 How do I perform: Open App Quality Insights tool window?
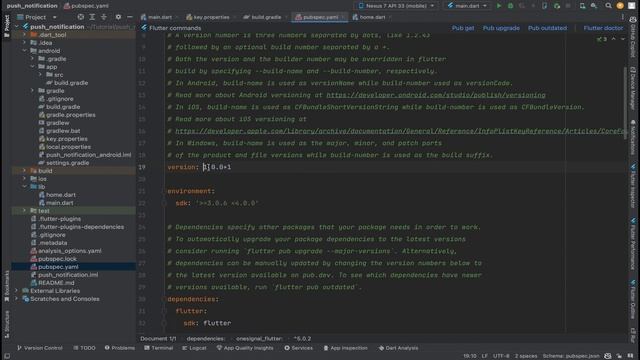245,348
